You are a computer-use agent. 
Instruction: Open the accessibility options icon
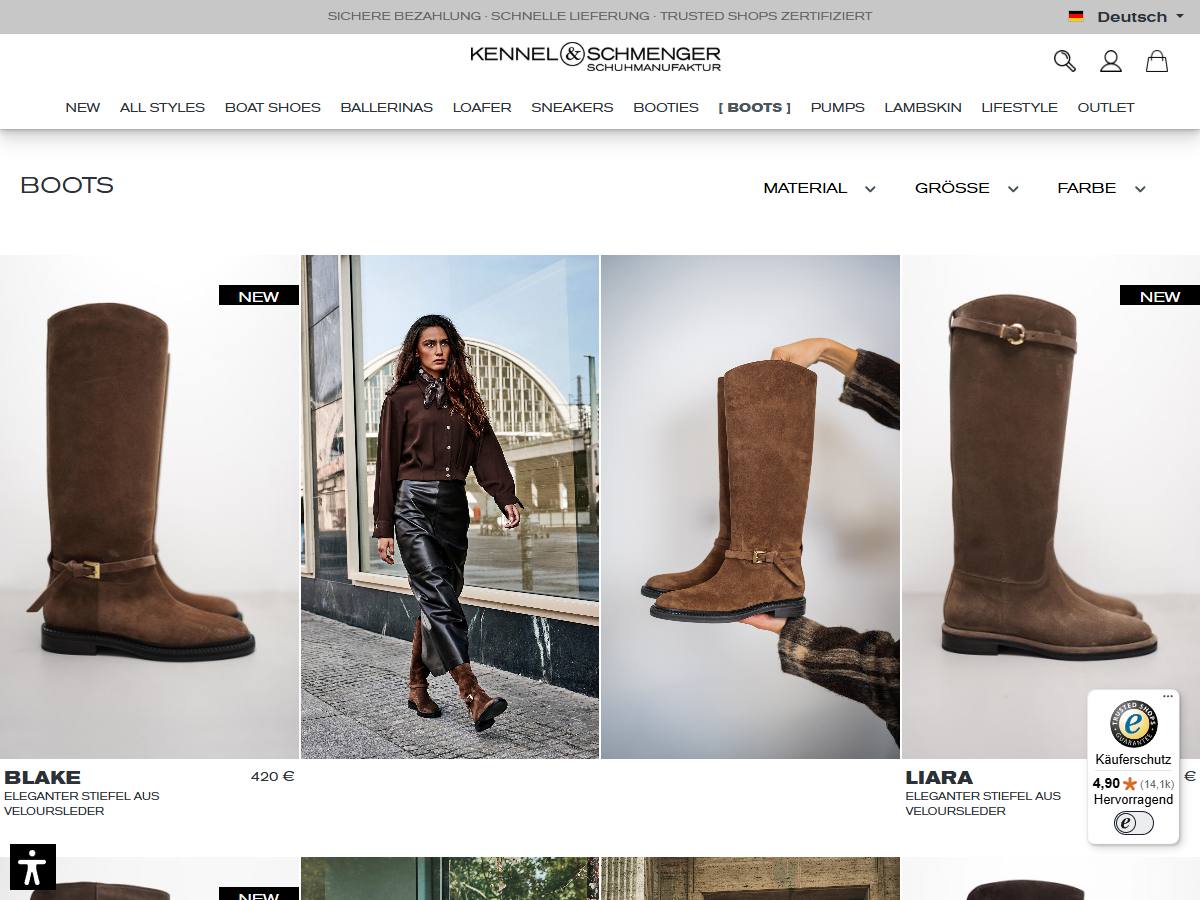(33, 867)
